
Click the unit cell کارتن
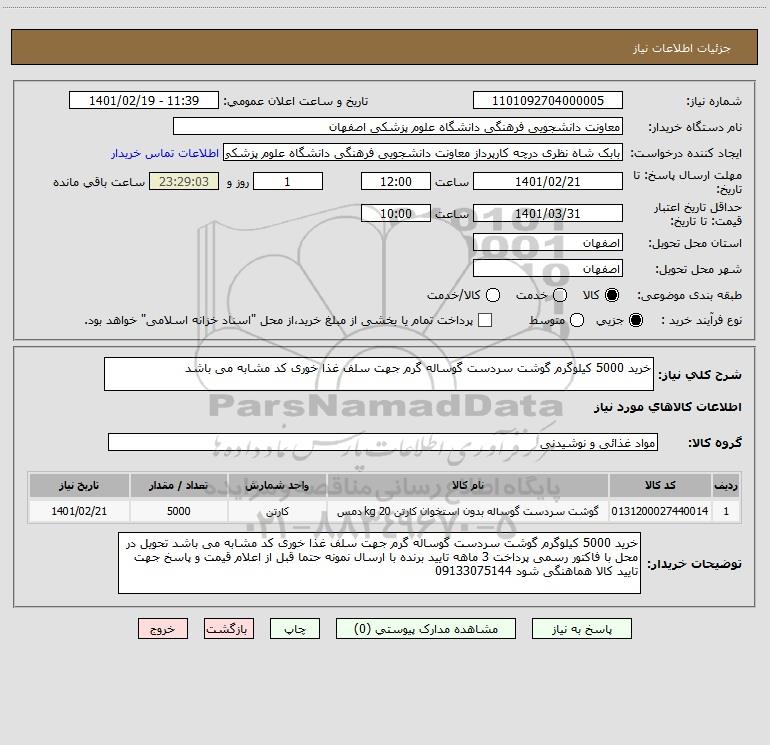click(x=277, y=511)
